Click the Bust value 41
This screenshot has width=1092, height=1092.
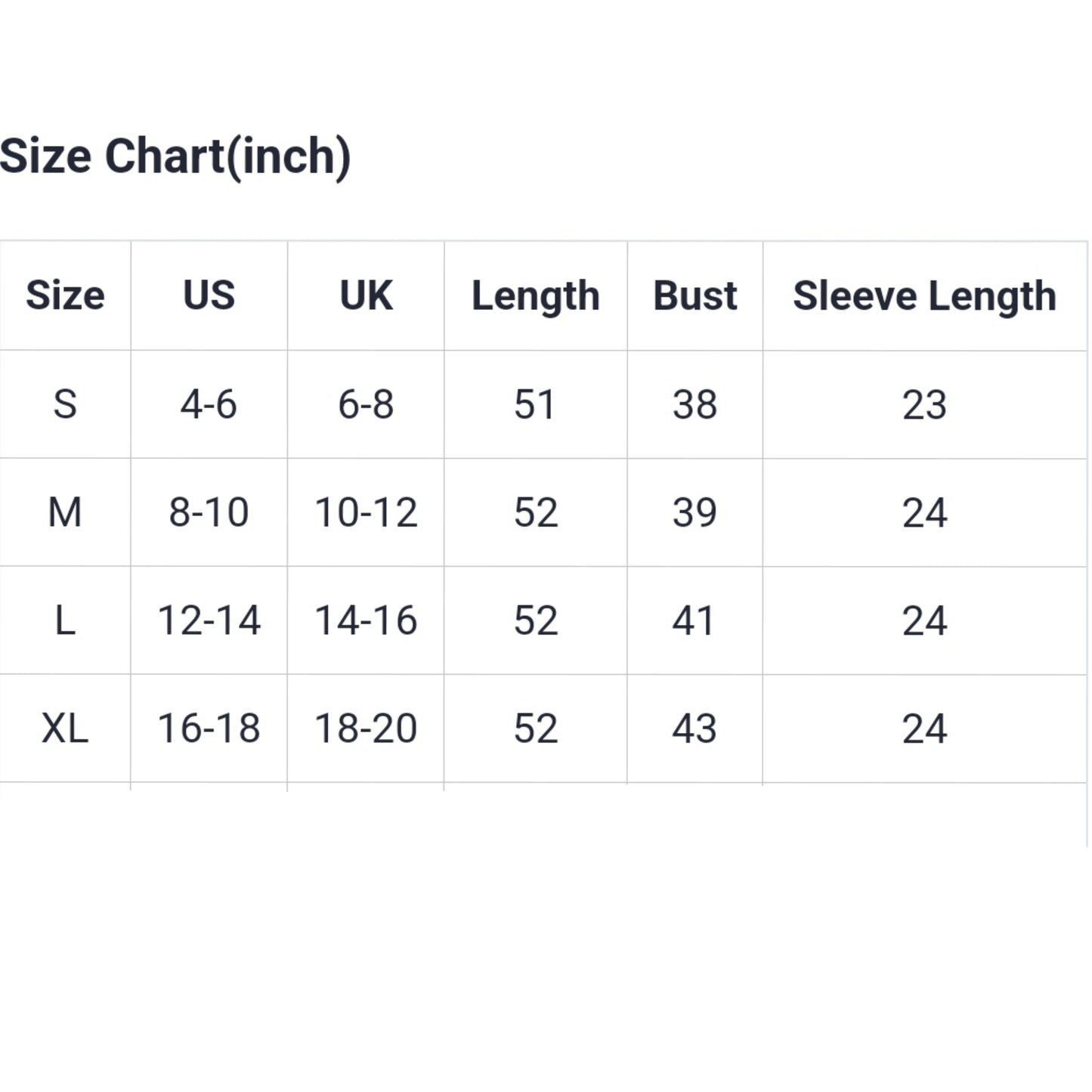click(x=694, y=620)
